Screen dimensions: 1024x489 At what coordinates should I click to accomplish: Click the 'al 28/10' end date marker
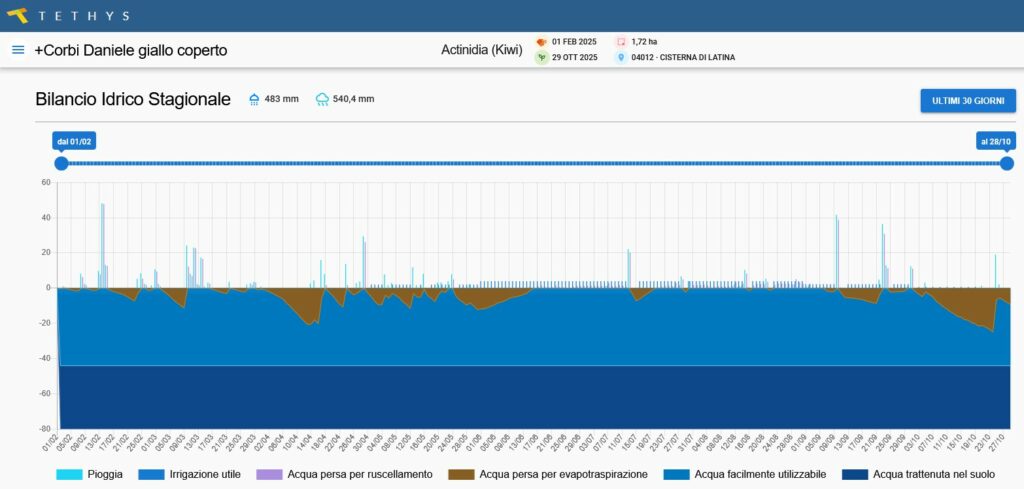995,142
